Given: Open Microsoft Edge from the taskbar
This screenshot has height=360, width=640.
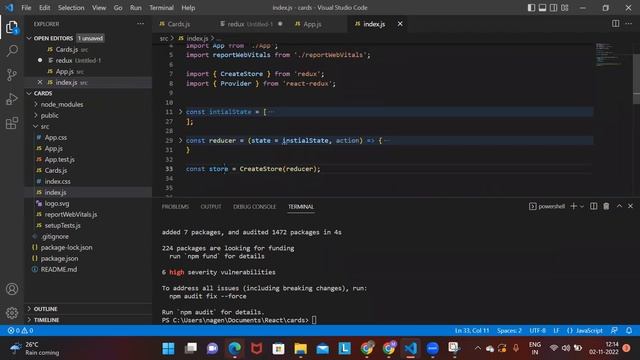Looking at the screenshot, I should coord(235,349).
